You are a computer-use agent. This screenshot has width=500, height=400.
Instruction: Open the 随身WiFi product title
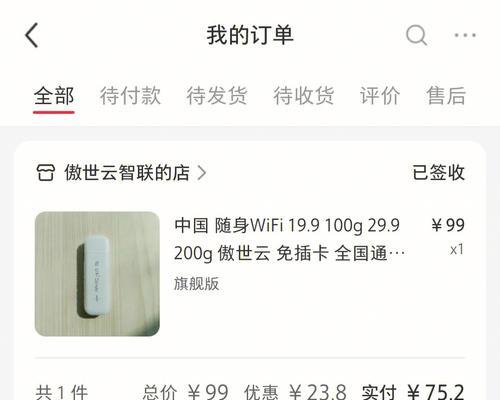pos(289,239)
